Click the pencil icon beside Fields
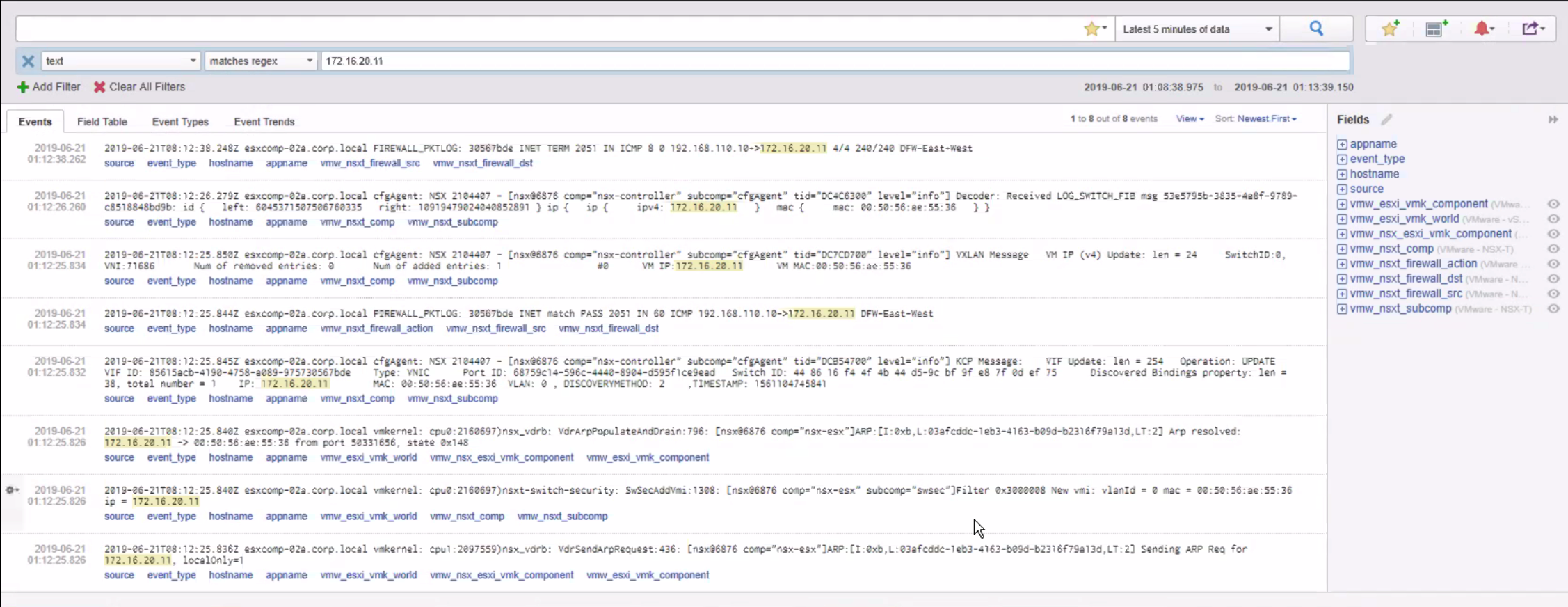The height and width of the screenshot is (607, 1568). pos(1386,120)
